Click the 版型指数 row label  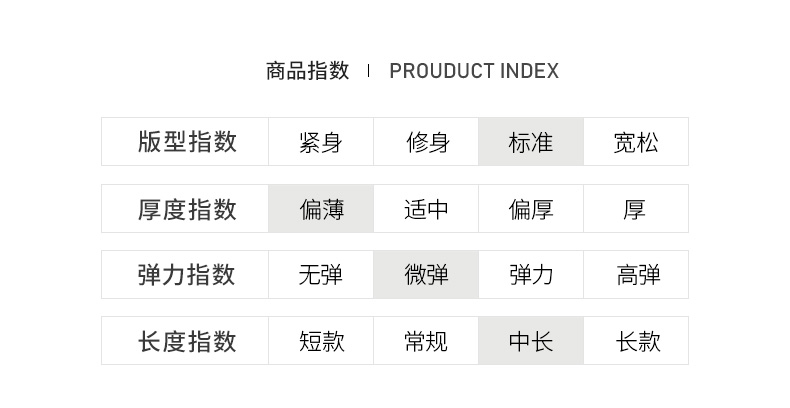[x=186, y=142]
